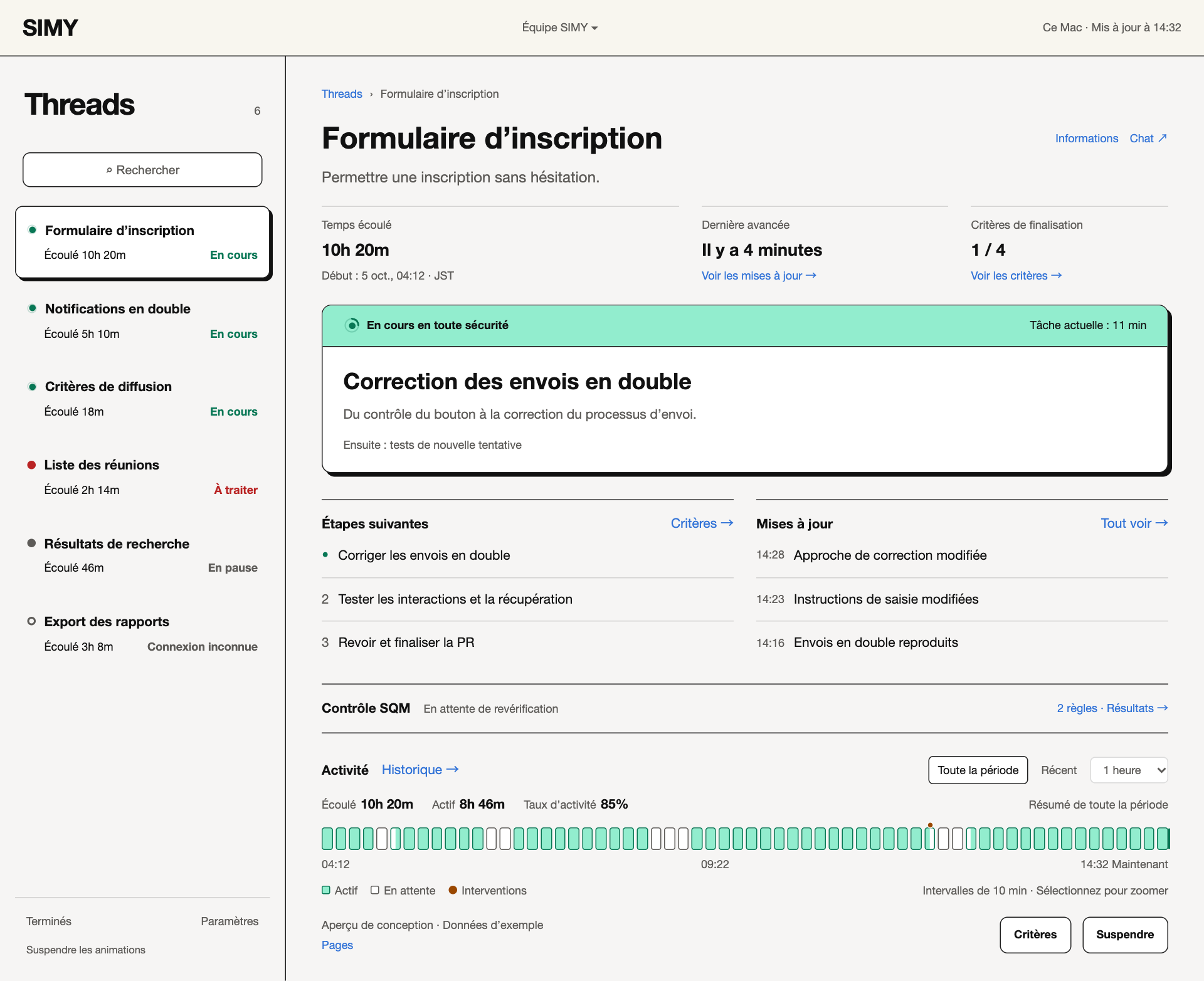Open update Approche de correction modifiée
1204x981 pixels.
click(x=962, y=555)
